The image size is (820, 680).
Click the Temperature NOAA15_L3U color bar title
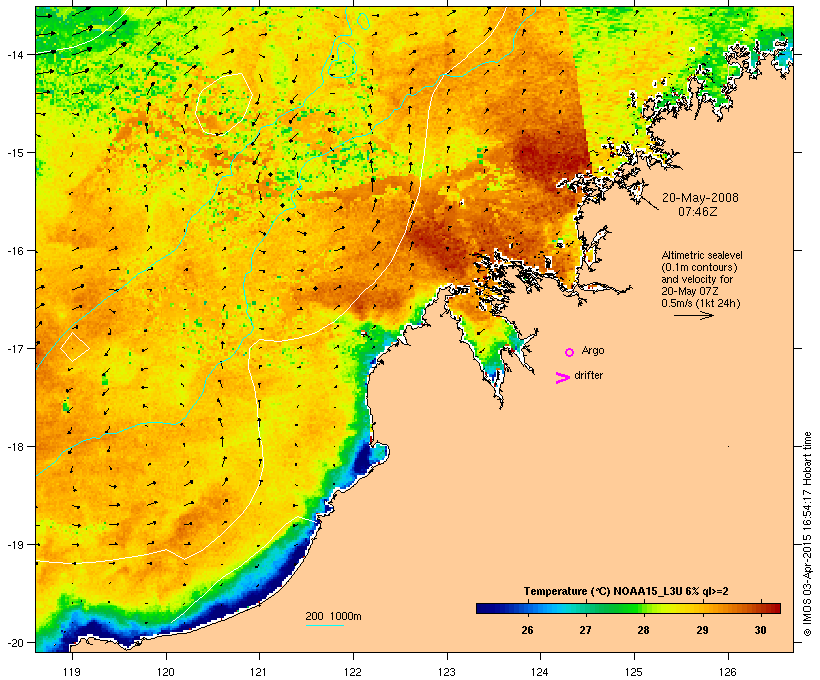pos(626,591)
